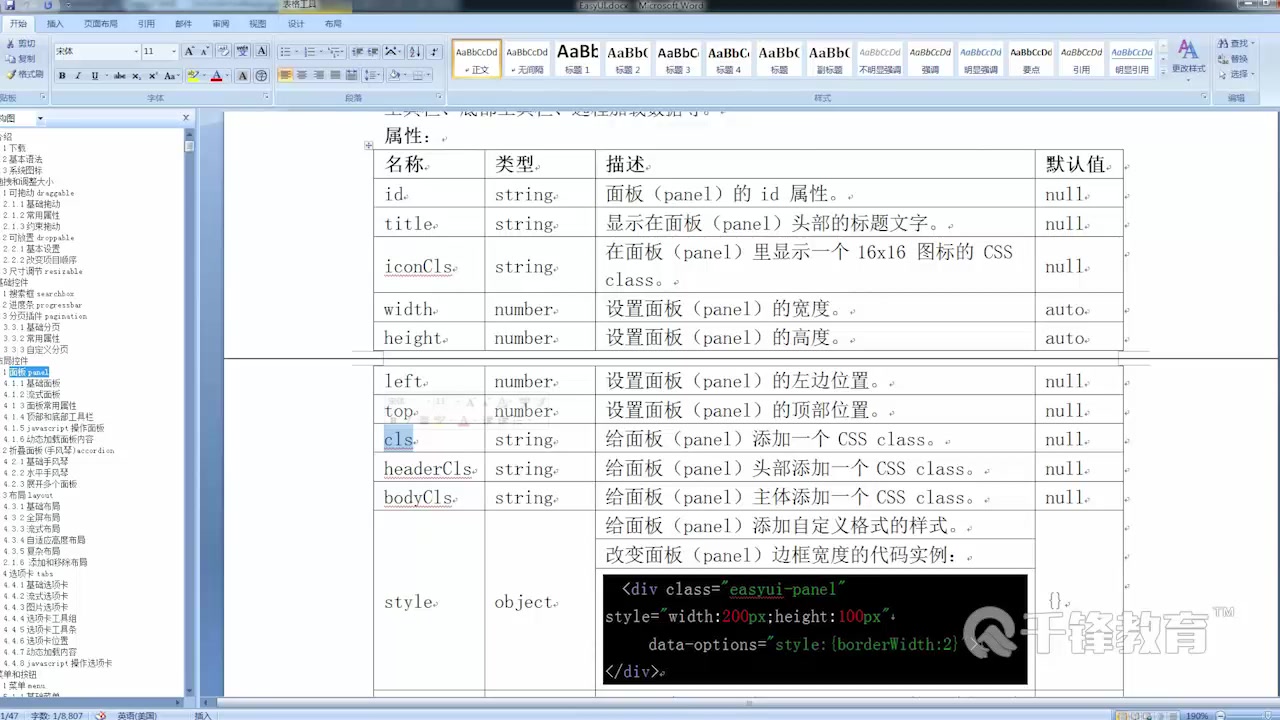Shrink the font size
Viewport: 1280px width, 720px height.
click(x=205, y=51)
